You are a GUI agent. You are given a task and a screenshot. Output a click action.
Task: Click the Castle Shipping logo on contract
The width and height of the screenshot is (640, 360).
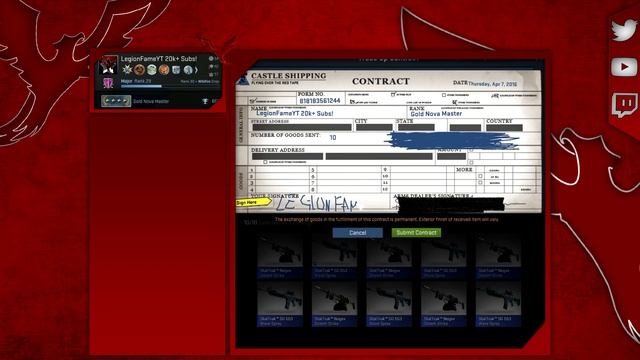tap(242, 79)
